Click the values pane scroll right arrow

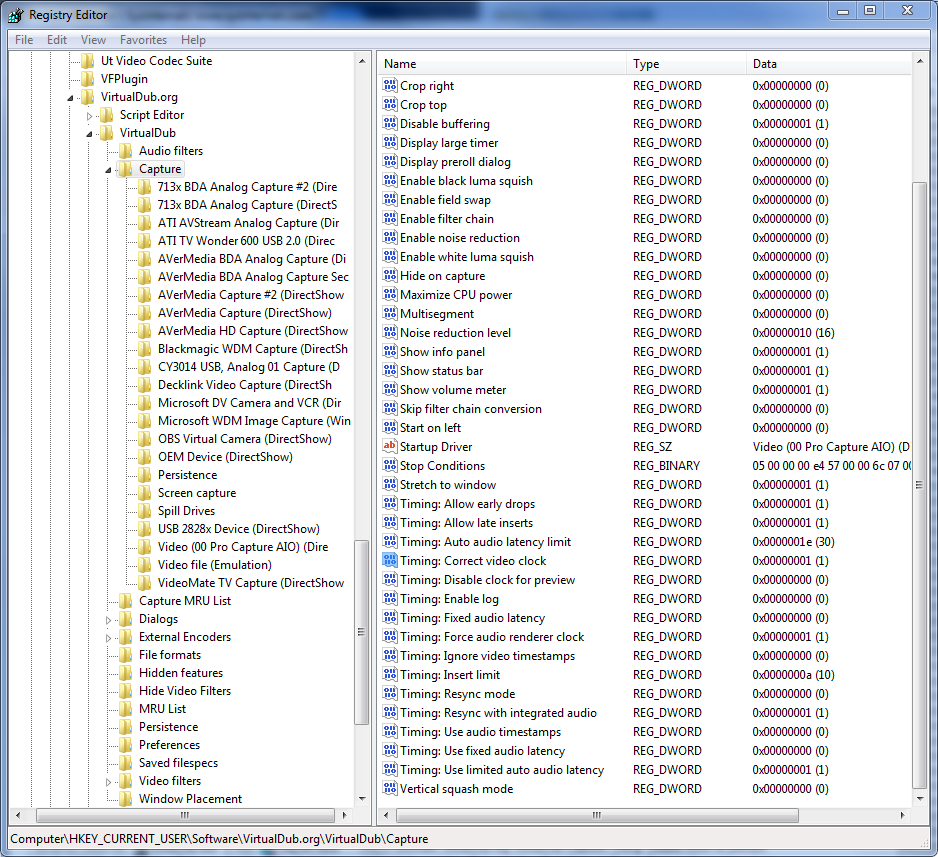902,815
